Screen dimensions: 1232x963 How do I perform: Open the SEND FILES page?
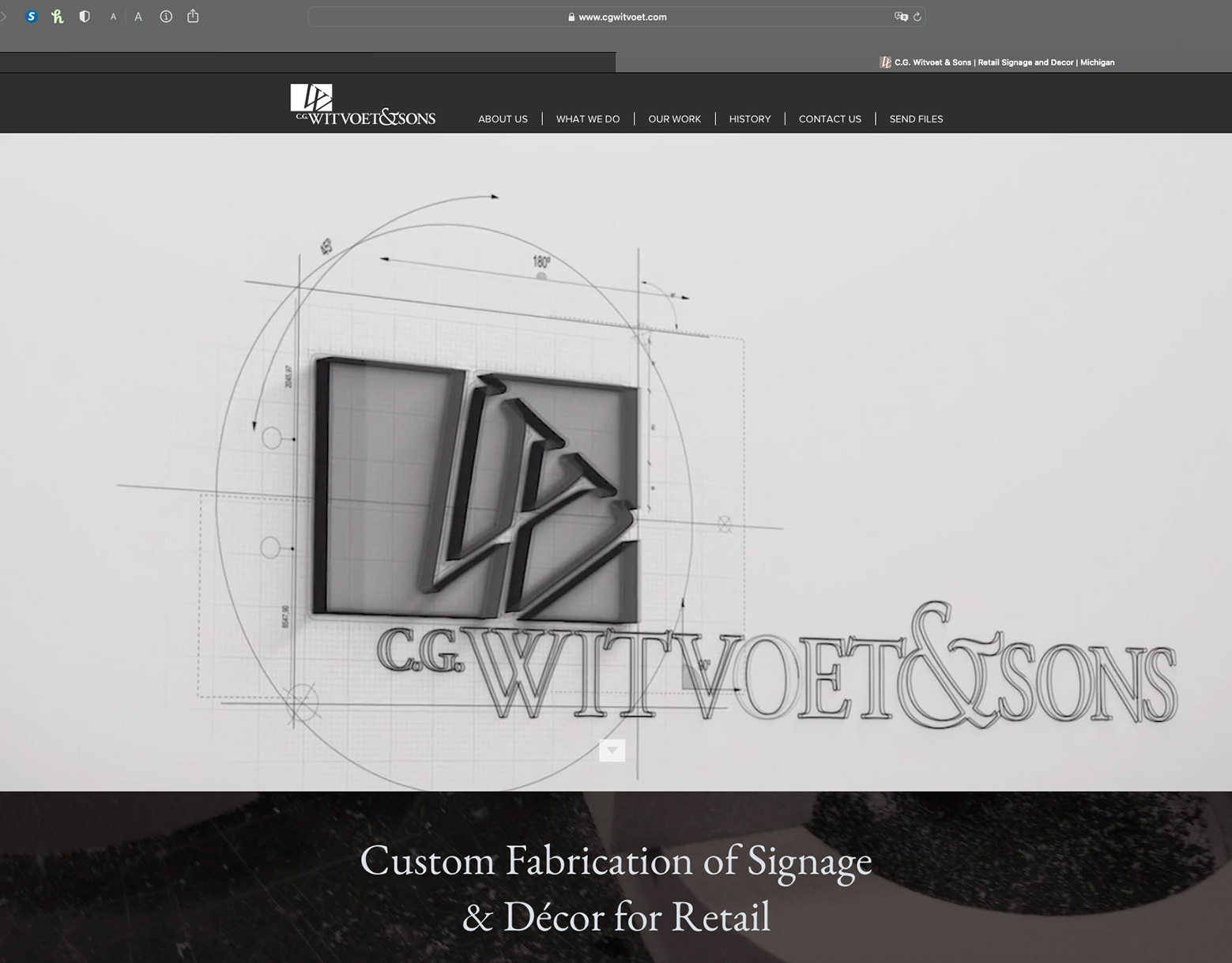[x=916, y=119]
